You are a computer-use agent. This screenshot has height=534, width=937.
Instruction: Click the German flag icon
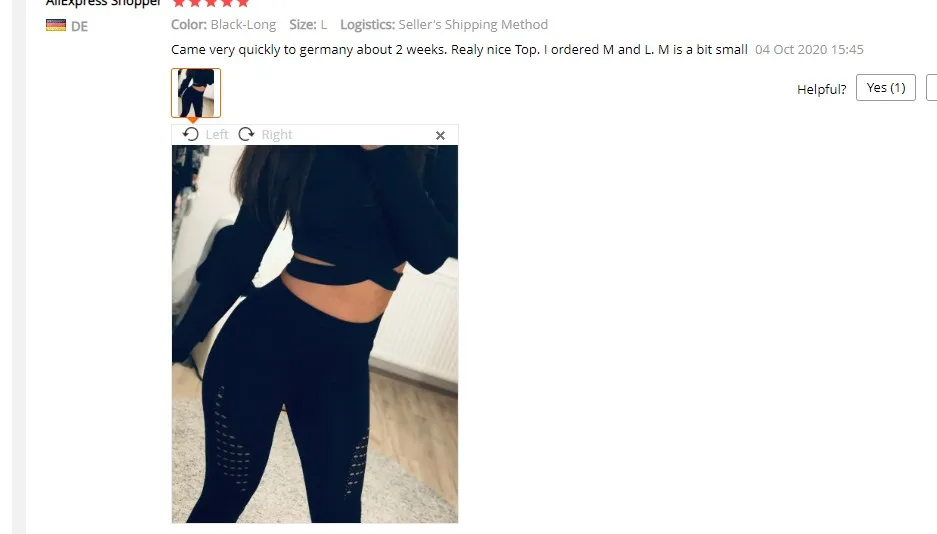click(56, 25)
